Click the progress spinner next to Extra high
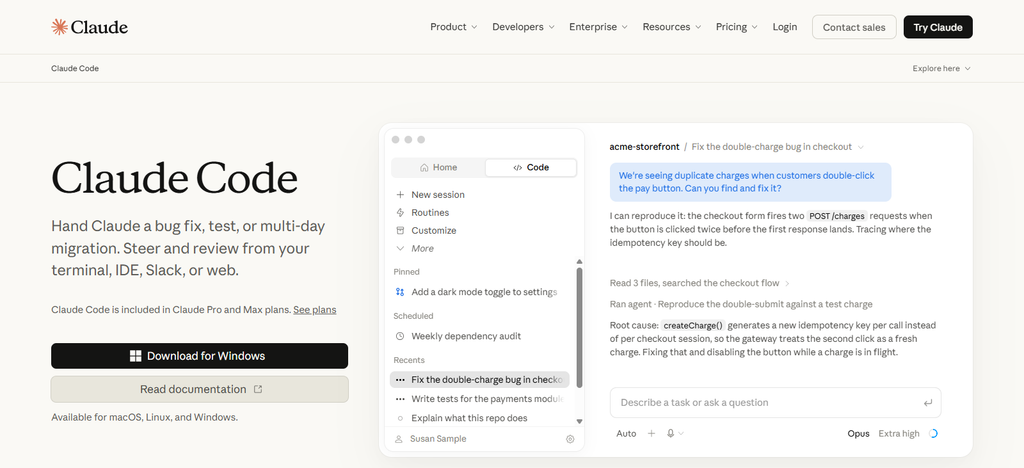Screen dimensions: 1024x468 click(x=933, y=433)
